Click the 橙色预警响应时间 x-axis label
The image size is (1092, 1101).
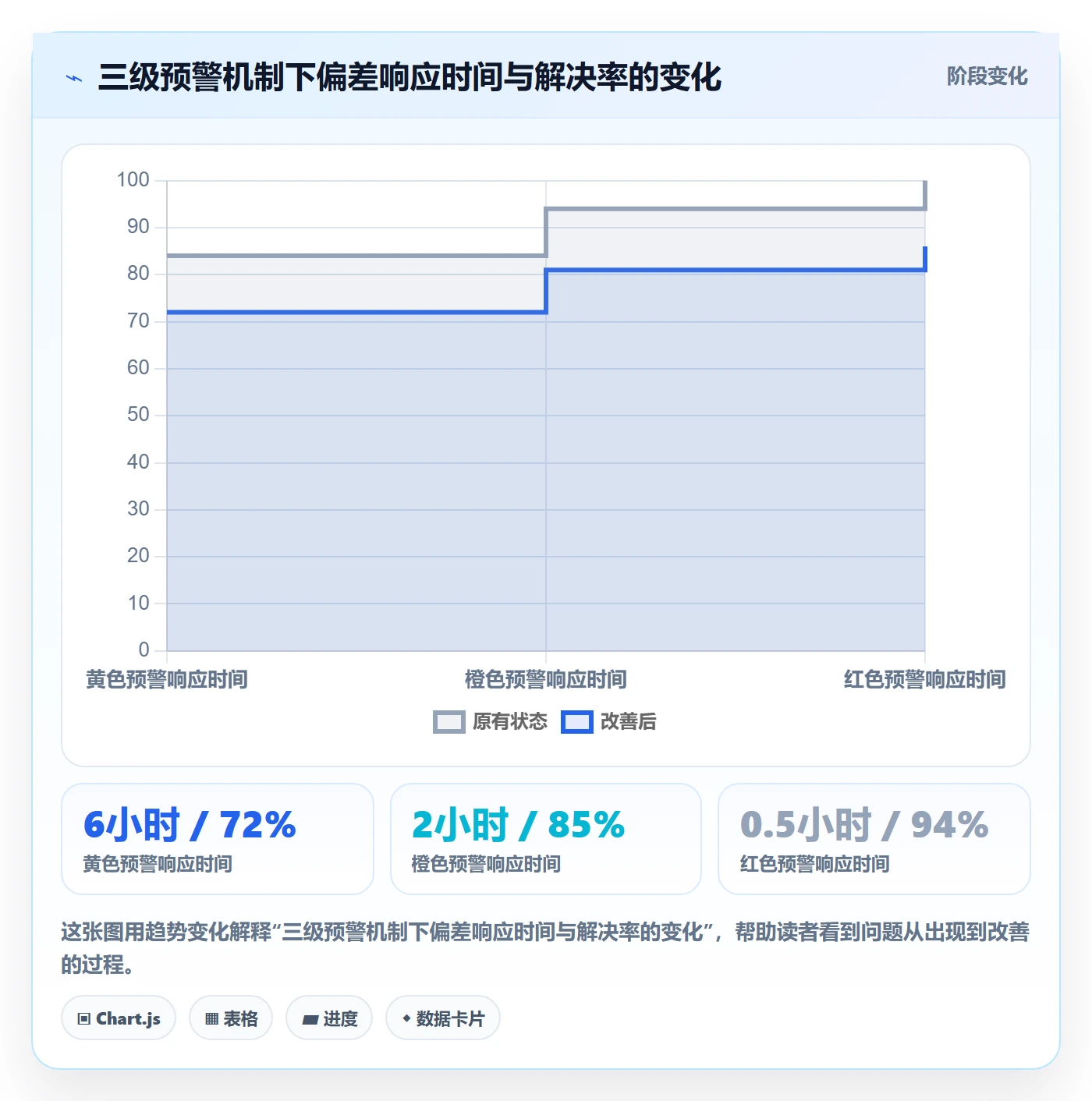[546, 679]
